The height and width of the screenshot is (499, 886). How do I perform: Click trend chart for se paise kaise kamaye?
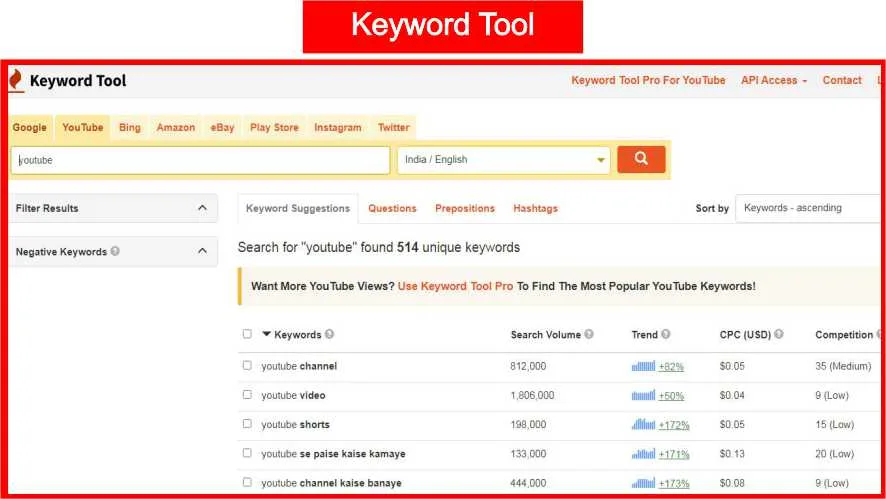tap(643, 453)
